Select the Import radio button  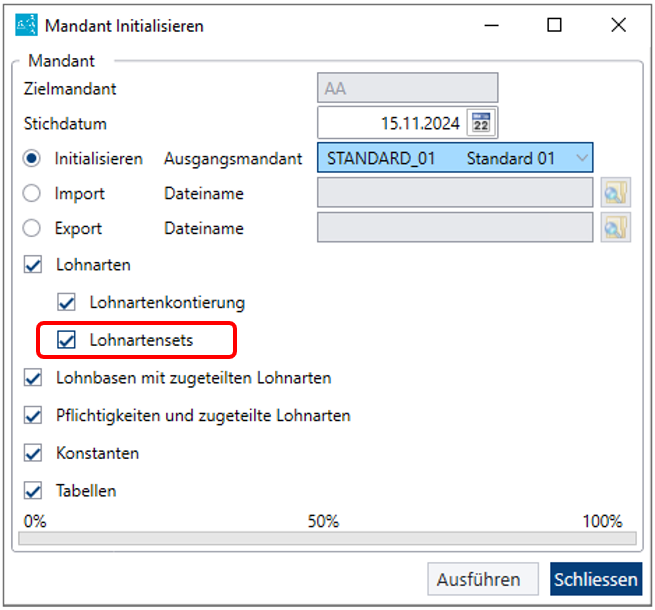click(32, 193)
